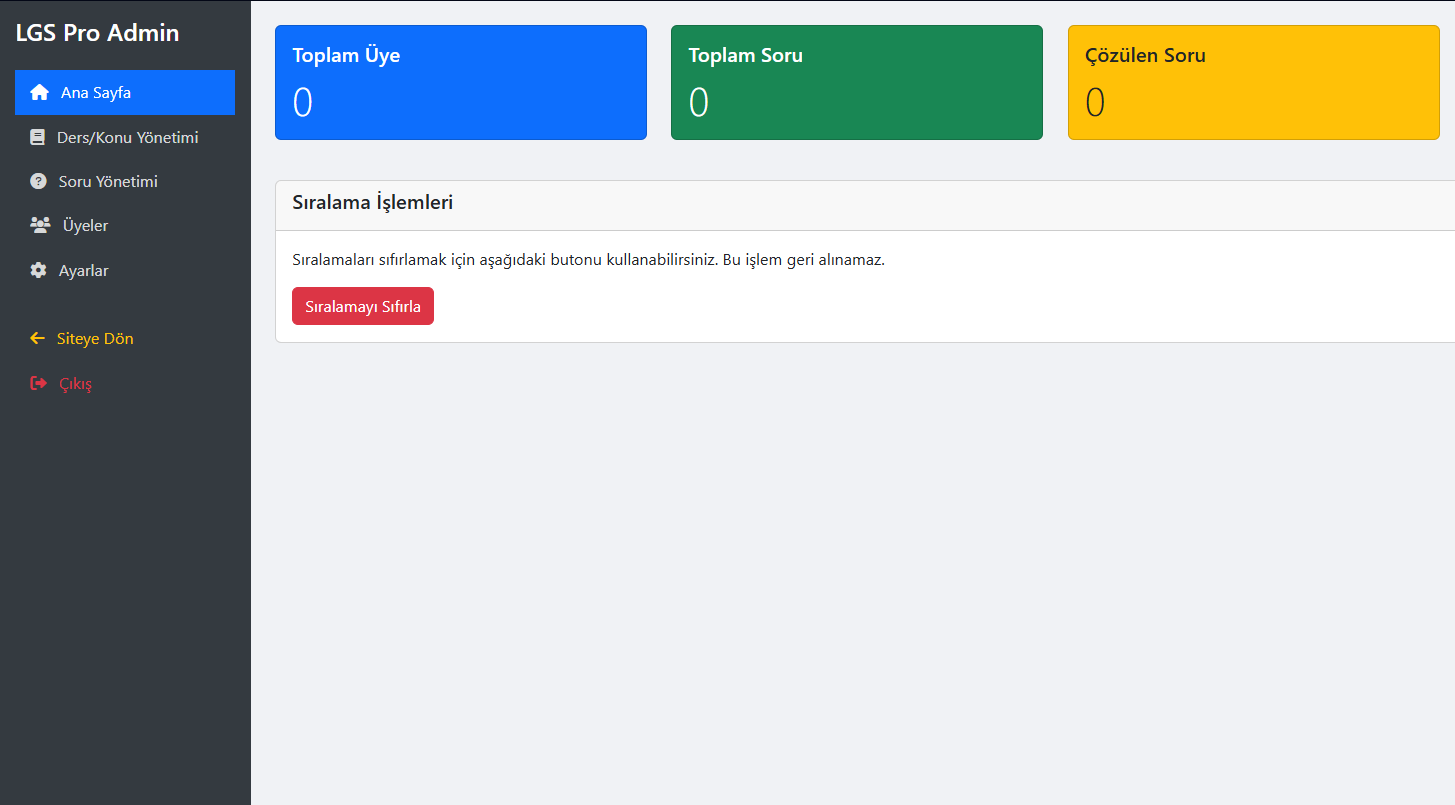Click the gear icon beside Ayarlar

(x=39, y=271)
